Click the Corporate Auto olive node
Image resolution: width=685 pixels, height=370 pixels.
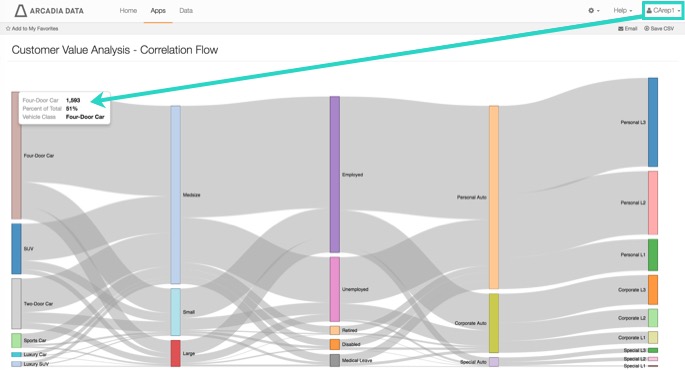[x=494, y=323]
